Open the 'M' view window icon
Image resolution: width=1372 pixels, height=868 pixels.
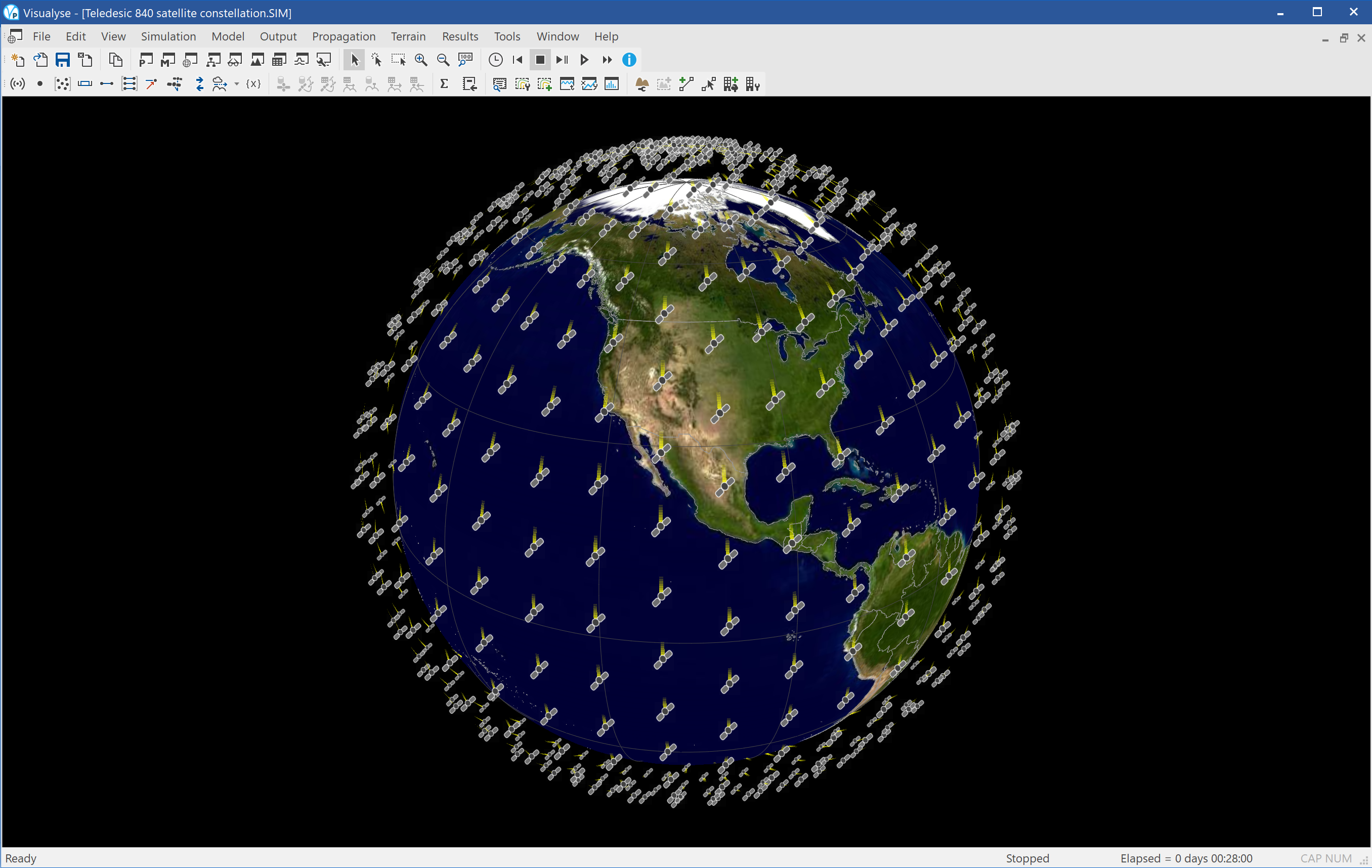coord(168,60)
